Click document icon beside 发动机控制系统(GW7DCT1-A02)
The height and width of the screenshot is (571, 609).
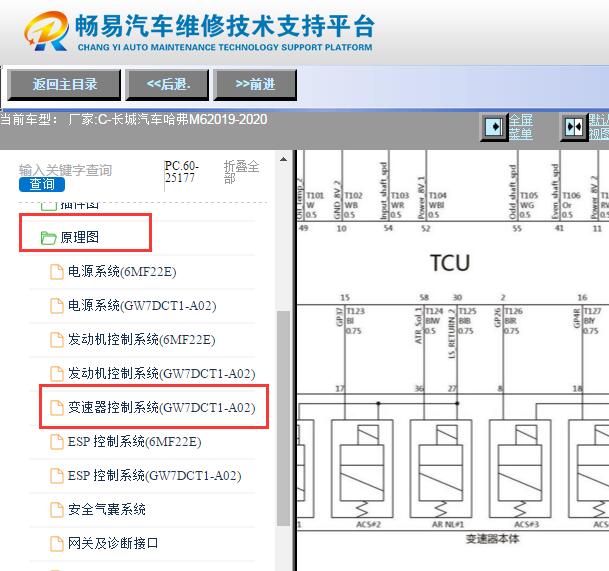[57, 374]
